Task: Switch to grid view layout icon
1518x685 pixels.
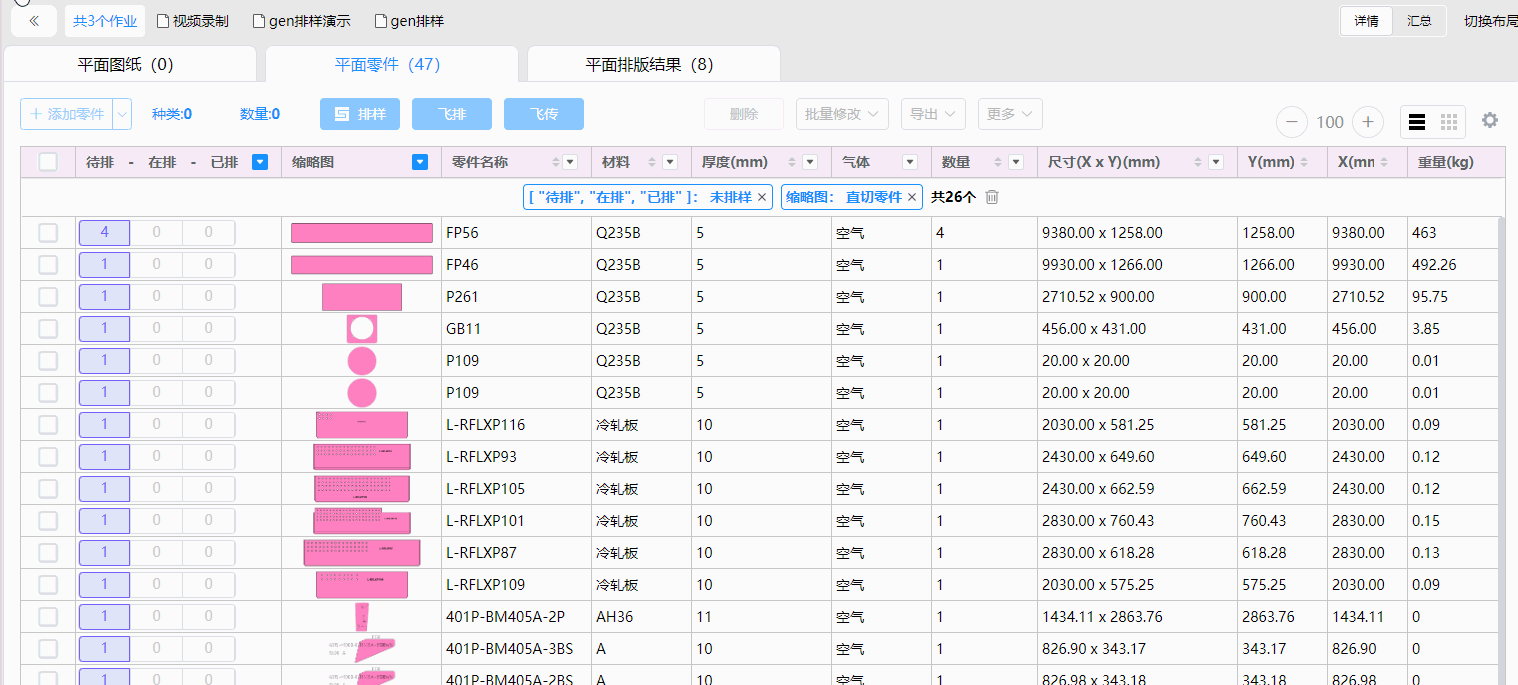Action: (1449, 122)
